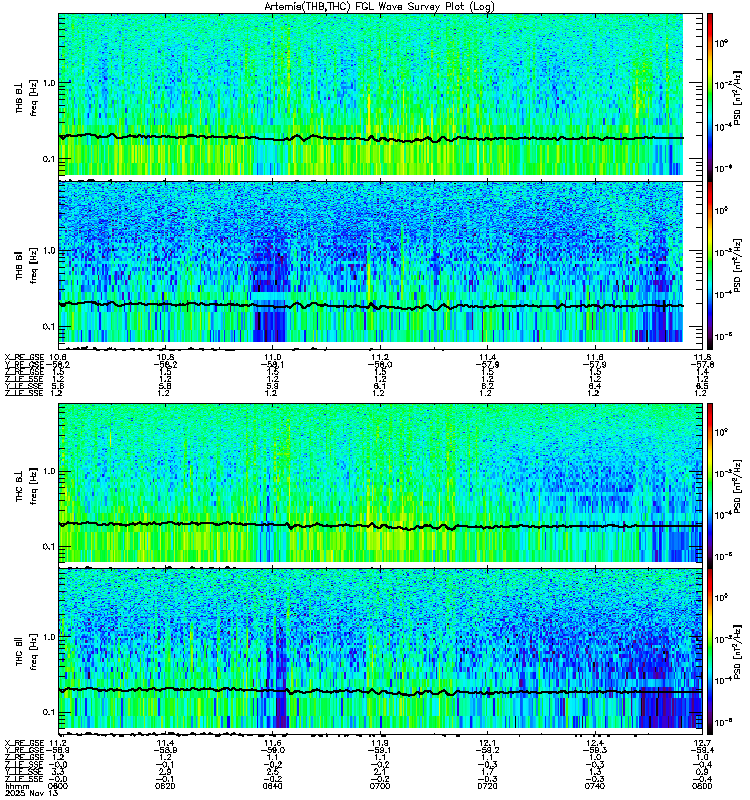The image size is (750, 800).
Task: Click the '1.0' frequency tick of the THB B⊥ panel
Action: [x=48, y=83]
